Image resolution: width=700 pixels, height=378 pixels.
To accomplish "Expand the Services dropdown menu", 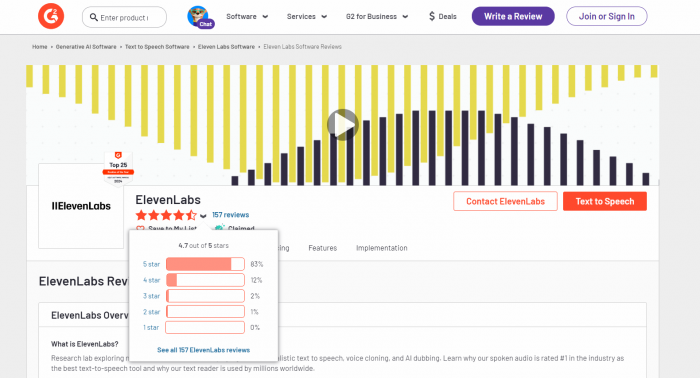I will (307, 17).
